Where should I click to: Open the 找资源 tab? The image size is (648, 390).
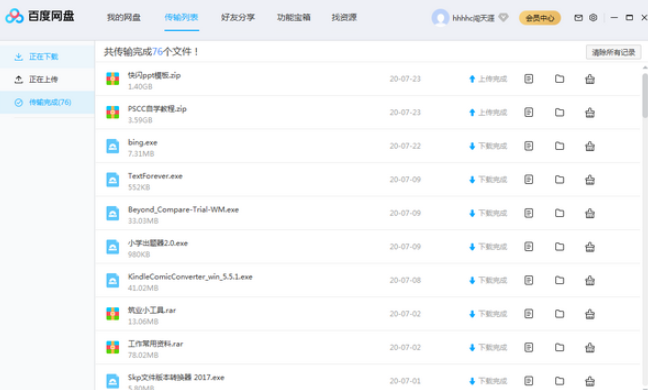point(344,17)
